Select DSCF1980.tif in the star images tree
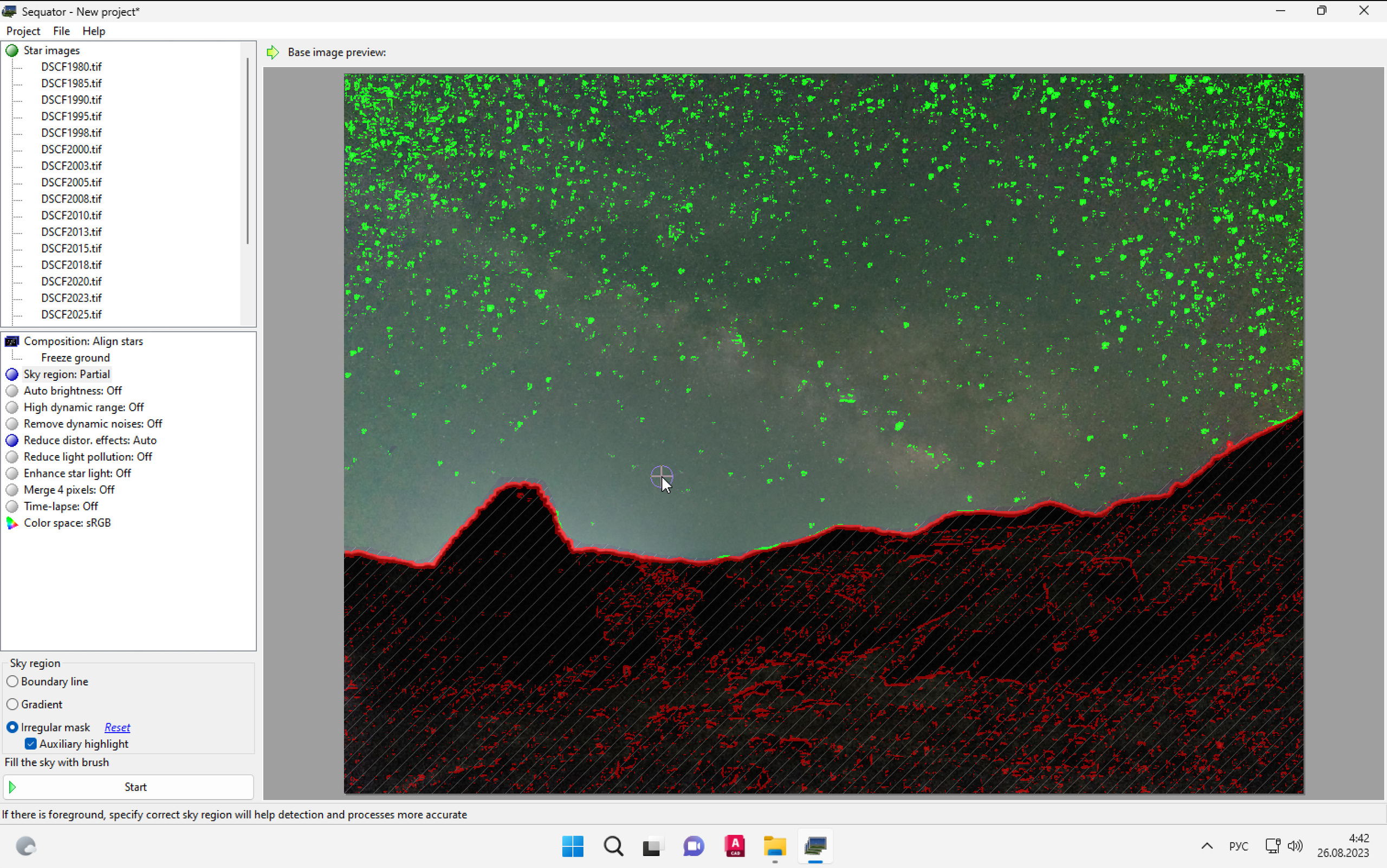Viewport: 1387px width, 868px height. [x=71, y=67]
